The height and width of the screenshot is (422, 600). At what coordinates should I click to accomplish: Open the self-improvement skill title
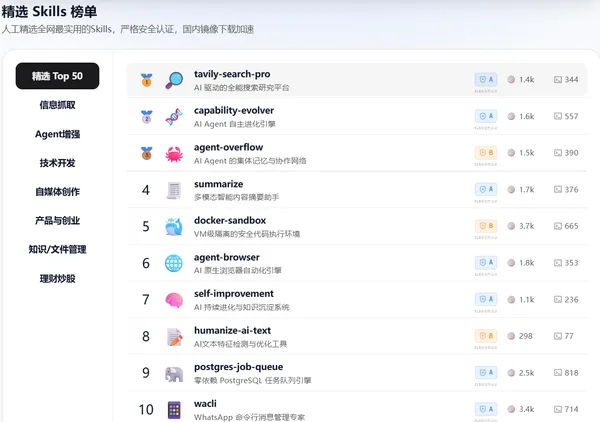pos(234,293)
